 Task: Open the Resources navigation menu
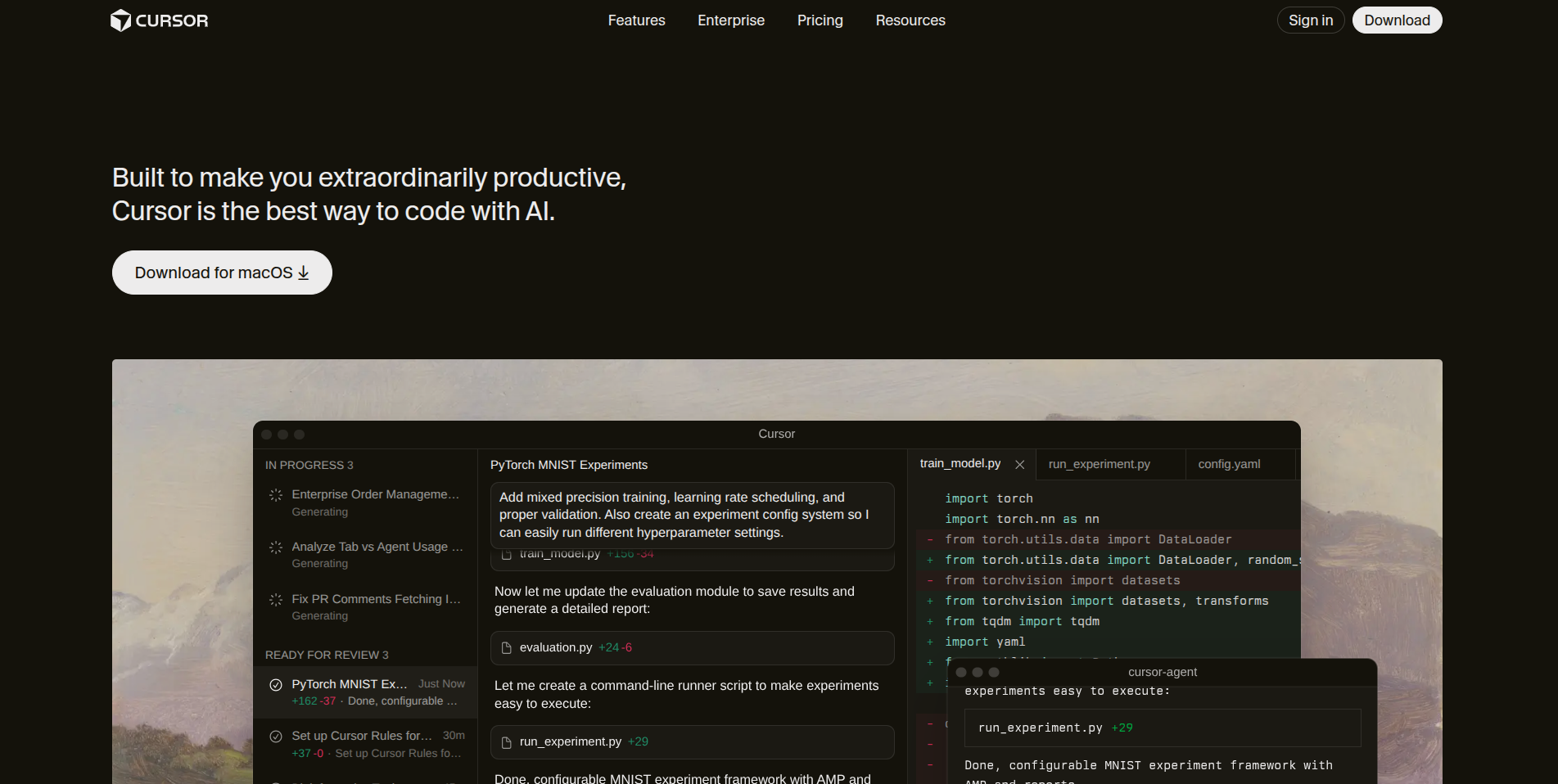[910, 20]
